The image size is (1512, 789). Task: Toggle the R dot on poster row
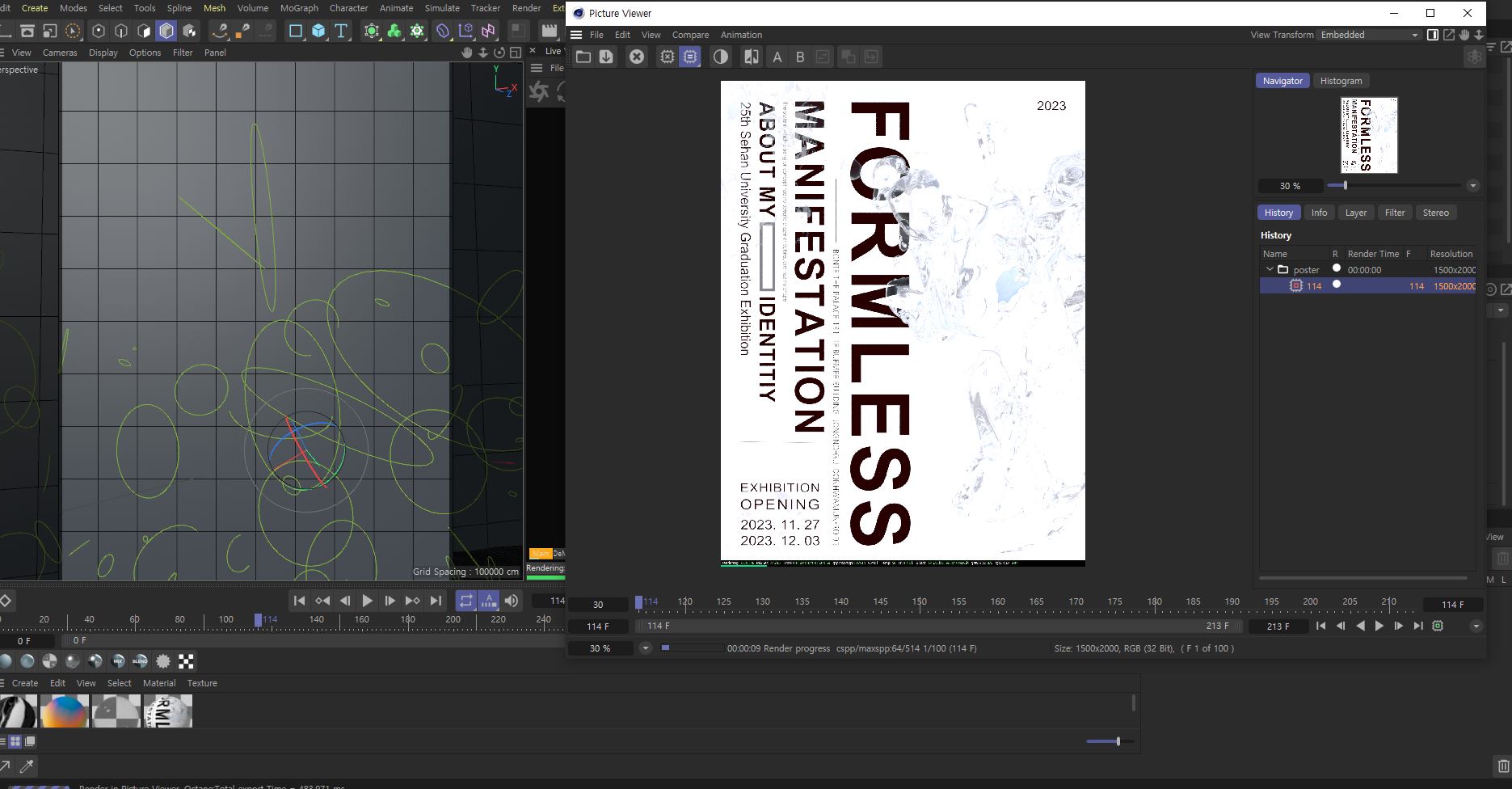(1337, 268)
